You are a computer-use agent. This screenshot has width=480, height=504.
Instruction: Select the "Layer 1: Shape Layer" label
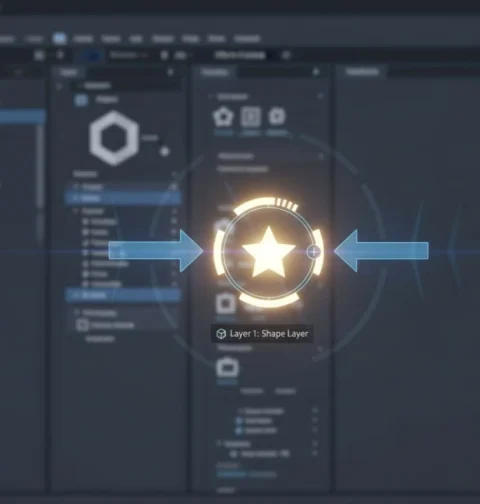click(269, 334)
